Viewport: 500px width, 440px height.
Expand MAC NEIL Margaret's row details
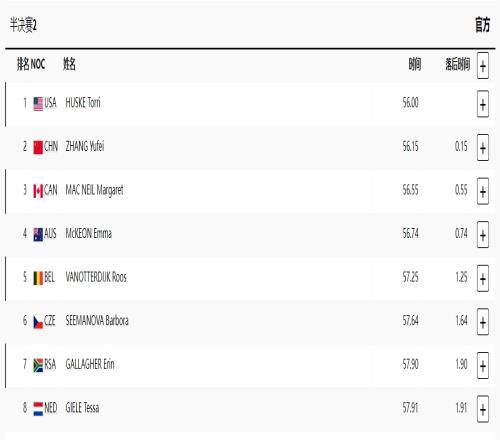(x=483, y=191)
